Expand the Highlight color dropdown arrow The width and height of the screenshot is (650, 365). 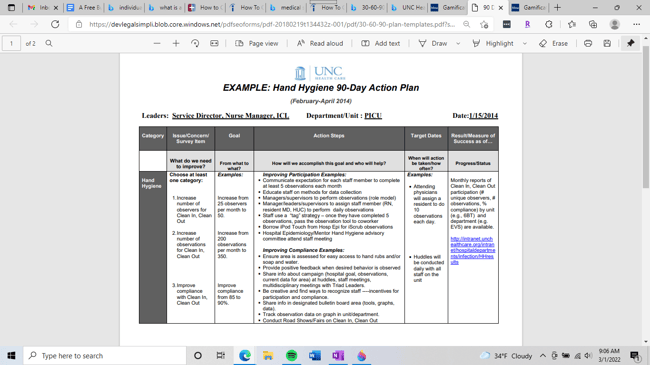tap(524, 43)
